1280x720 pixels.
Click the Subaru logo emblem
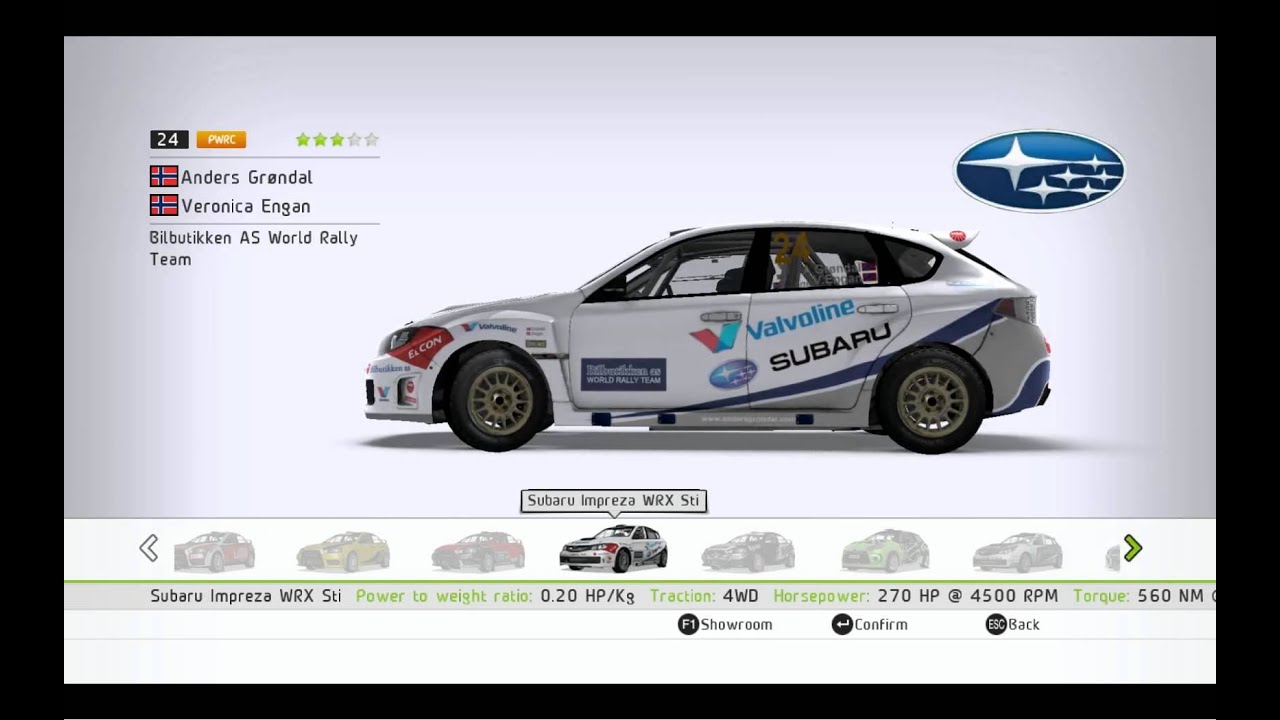point(1040,171)
